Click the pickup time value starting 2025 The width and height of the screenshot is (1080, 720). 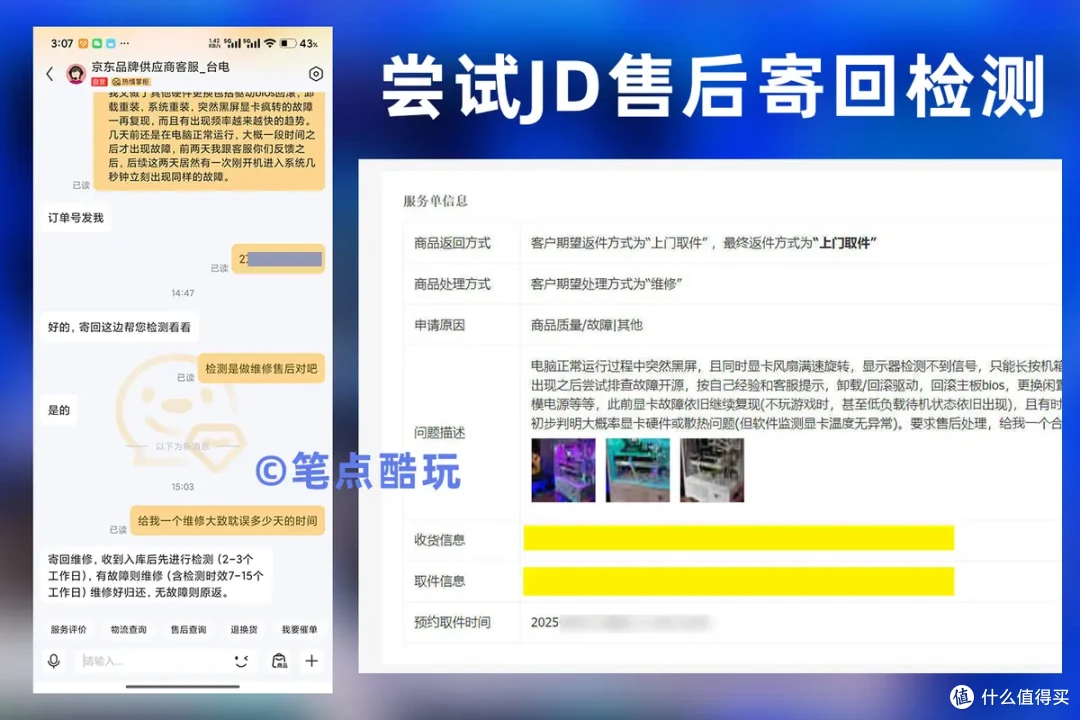(620, 622)
